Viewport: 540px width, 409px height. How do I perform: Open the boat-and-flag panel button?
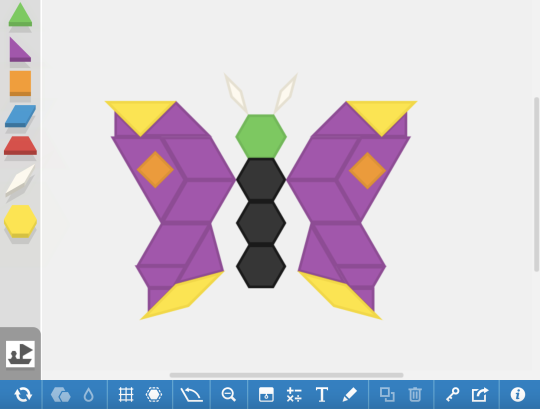click(x=20, y=354)
